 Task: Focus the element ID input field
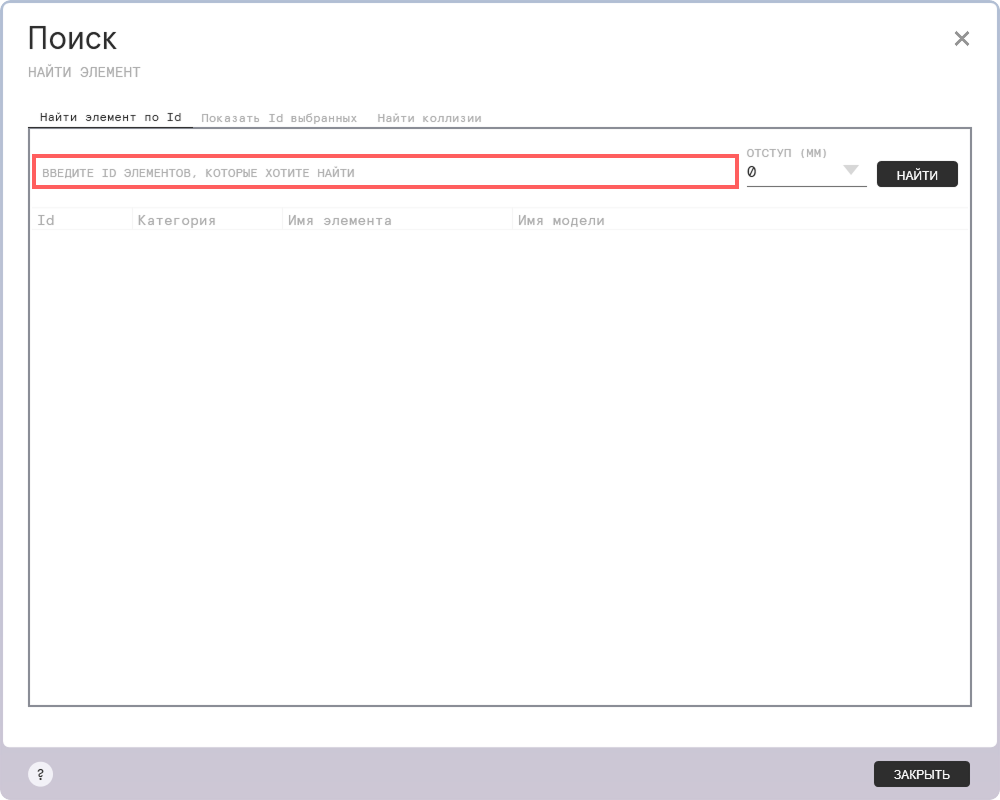(x=386, y=173)
